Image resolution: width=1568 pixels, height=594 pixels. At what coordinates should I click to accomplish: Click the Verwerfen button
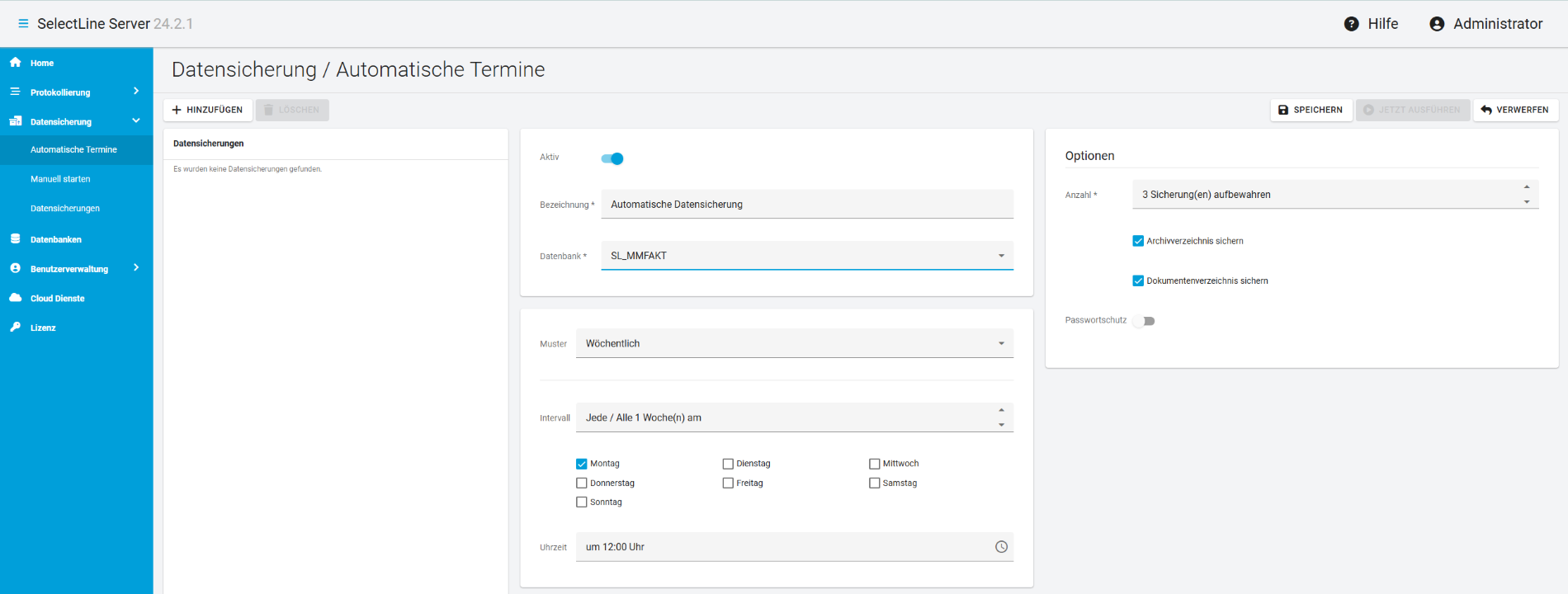pyautogui.click(x=1516, y=110)
